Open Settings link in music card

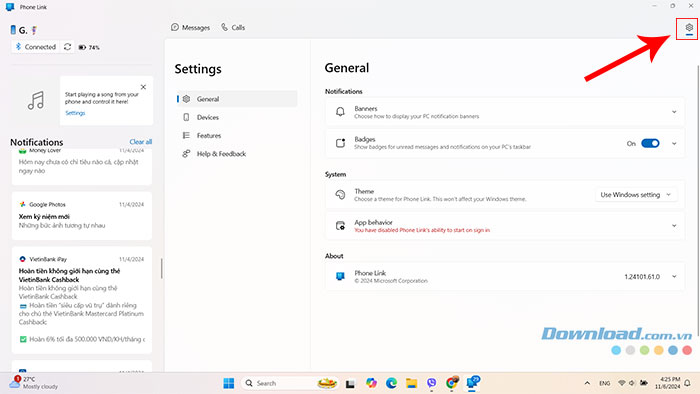(75, 113)
